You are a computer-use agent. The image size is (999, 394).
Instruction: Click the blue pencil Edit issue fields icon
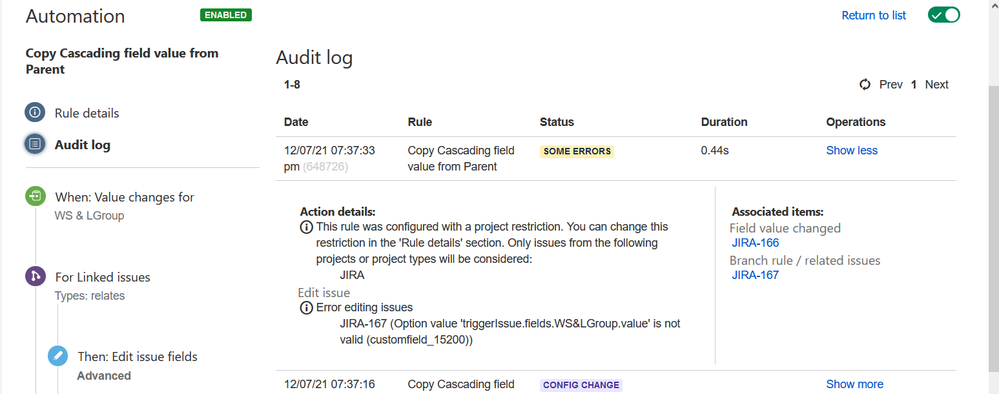pos(58,356)
